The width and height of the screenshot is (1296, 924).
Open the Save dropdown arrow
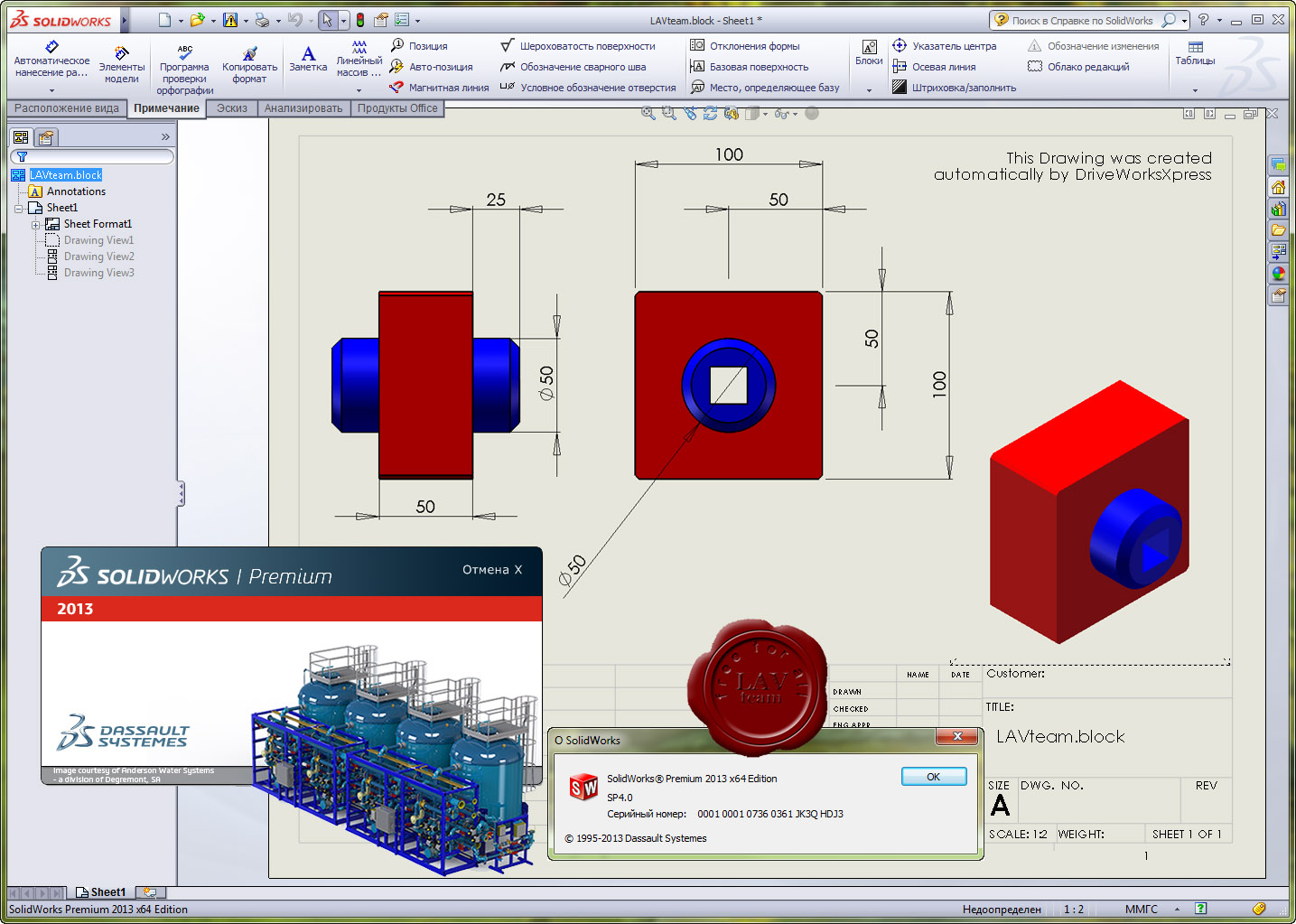point(246,21)
